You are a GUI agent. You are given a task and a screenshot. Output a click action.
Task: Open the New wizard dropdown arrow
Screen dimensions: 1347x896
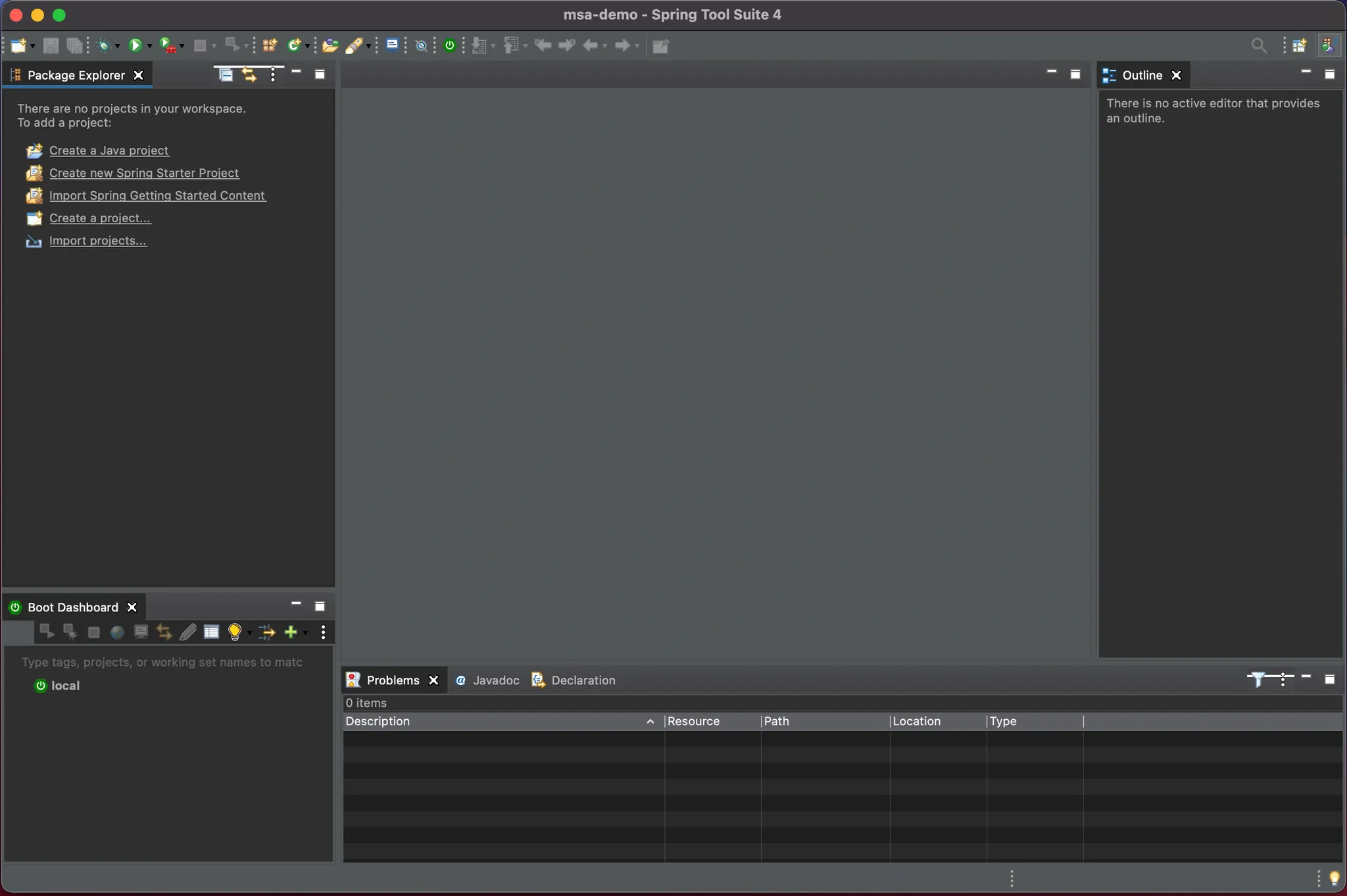(33, 46)
